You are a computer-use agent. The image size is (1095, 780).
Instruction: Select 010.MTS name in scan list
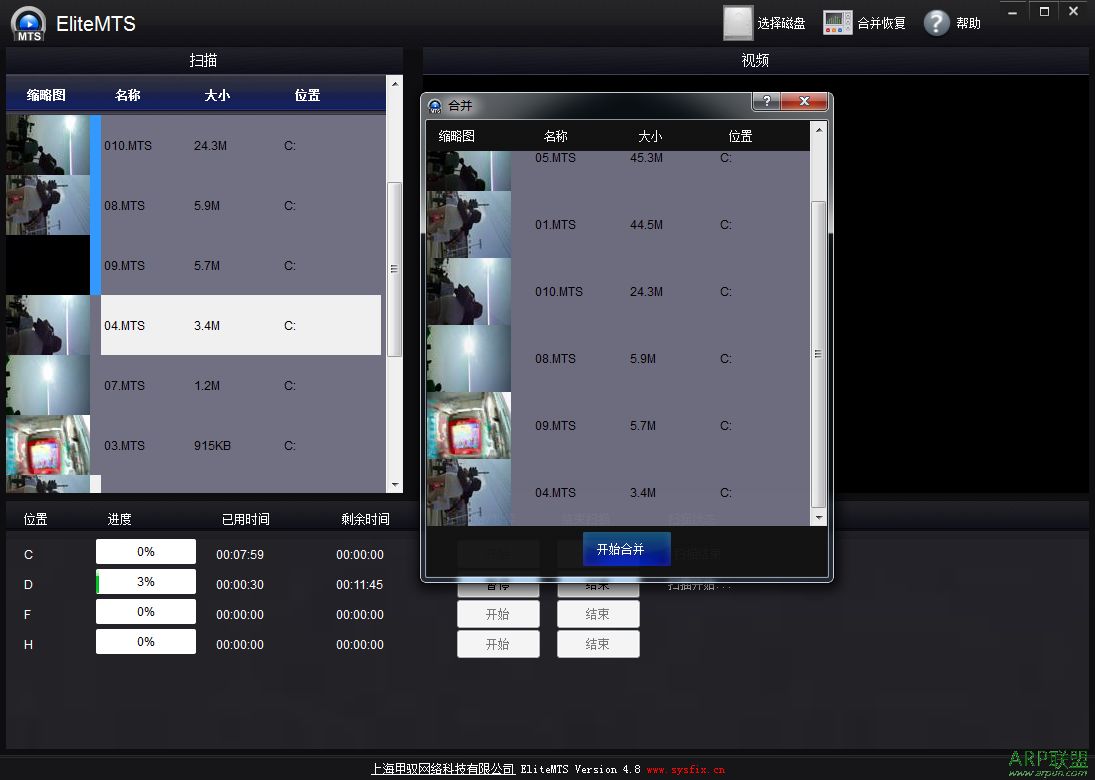coord(128,146)
